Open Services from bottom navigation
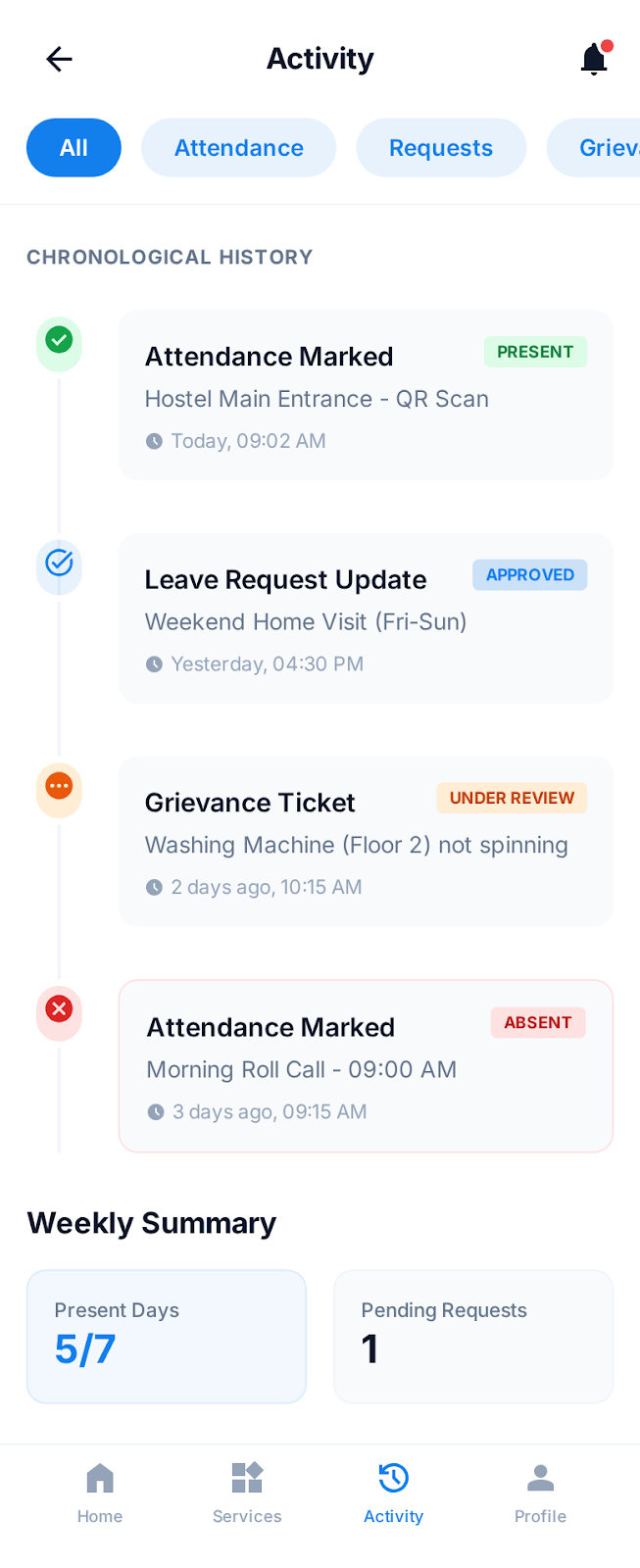The image size is (640, 1568). tap(247, 1493)
